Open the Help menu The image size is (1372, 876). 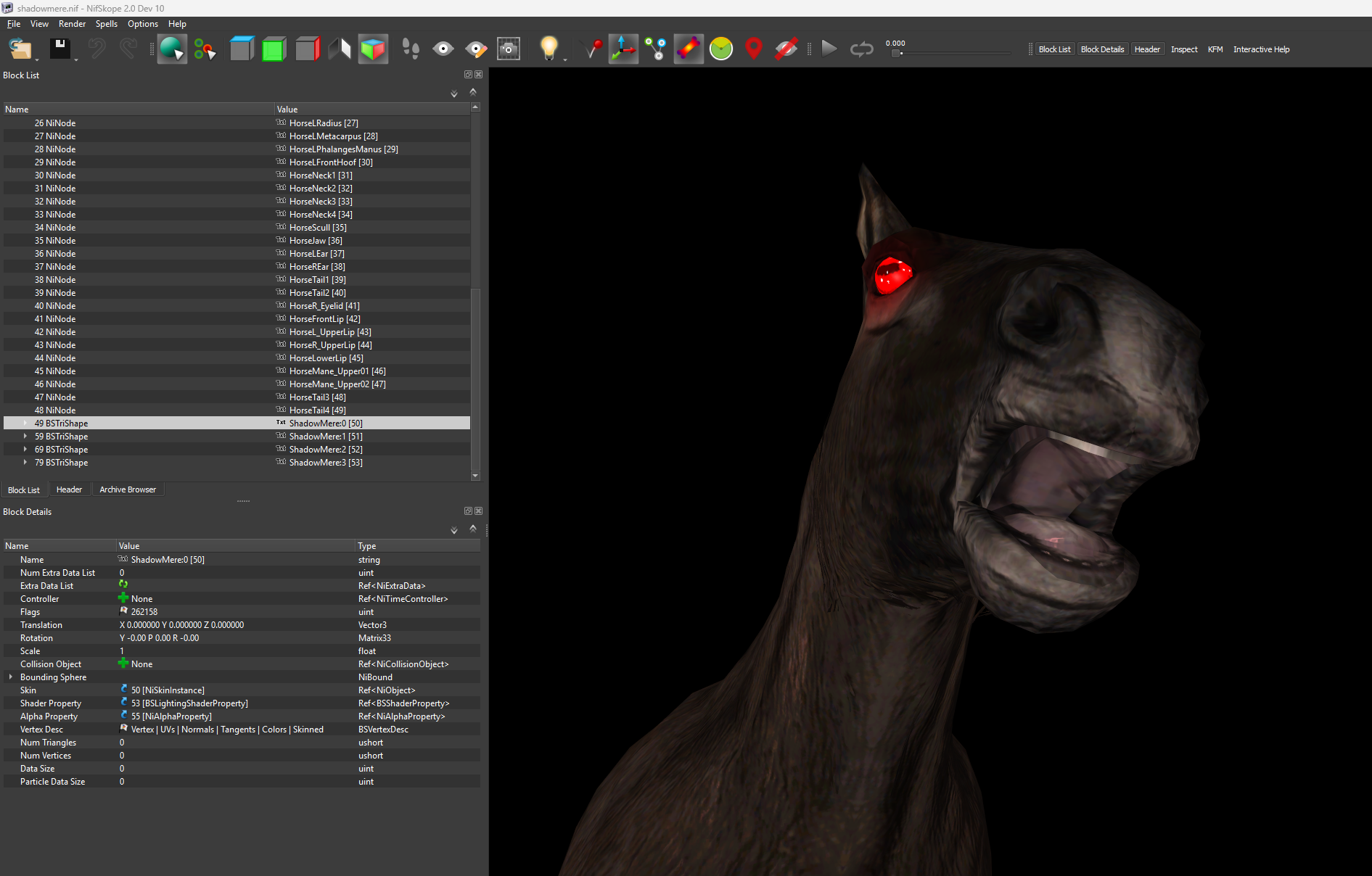click(177, 24)
